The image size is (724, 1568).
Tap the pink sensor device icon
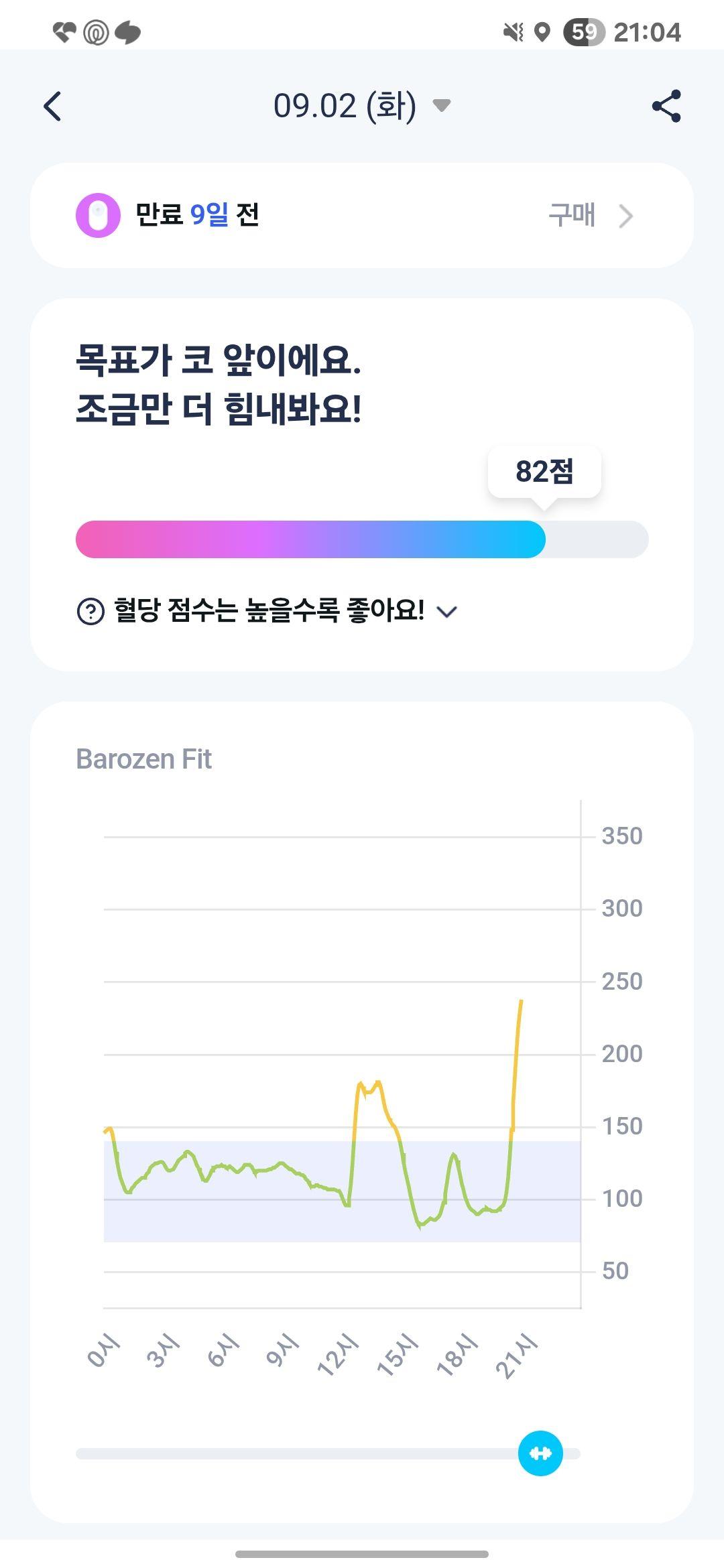click(98, 215)
